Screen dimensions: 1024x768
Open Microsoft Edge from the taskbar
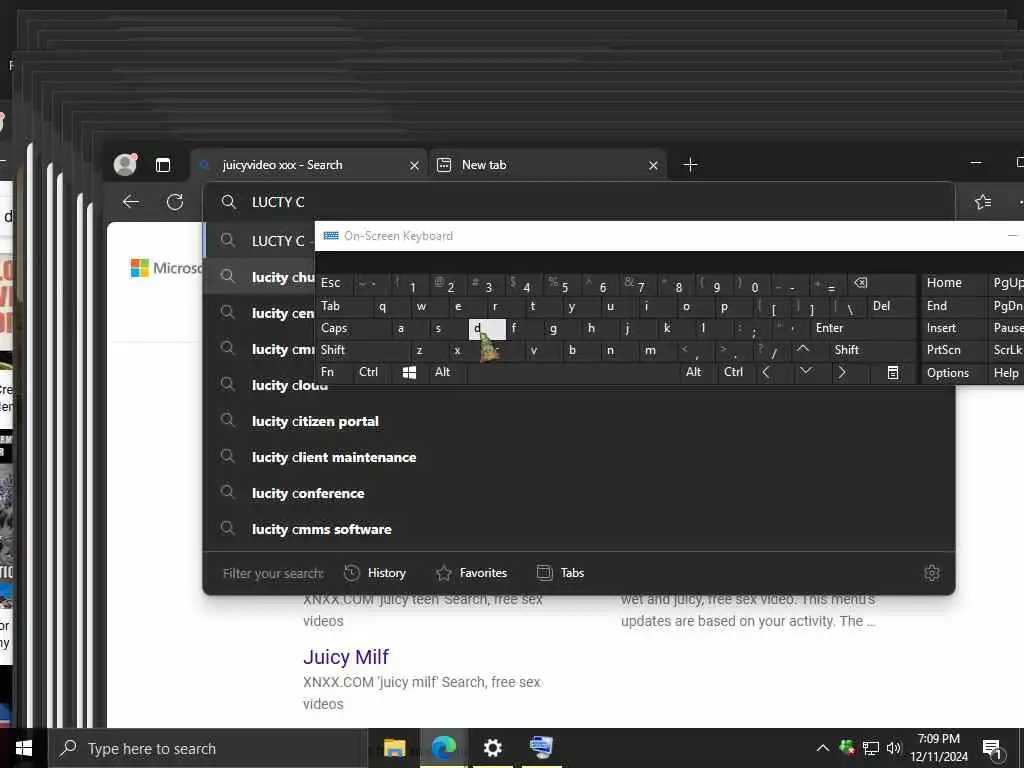pos(443,748)
